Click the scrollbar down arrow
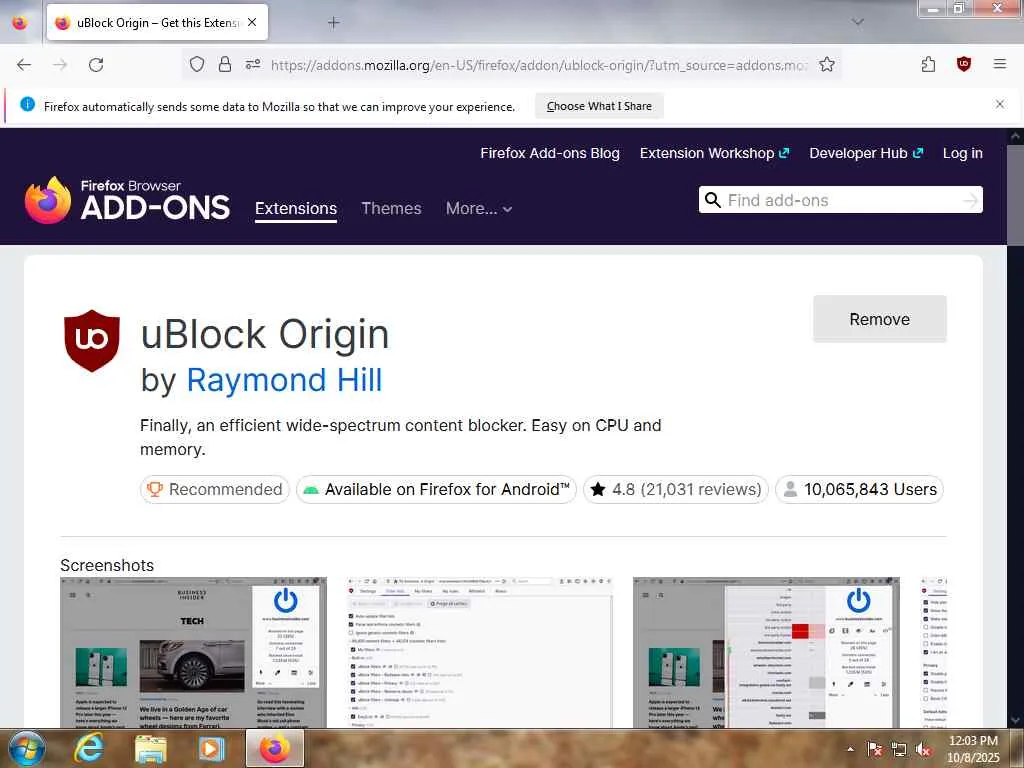 (x=1016, y=720)
